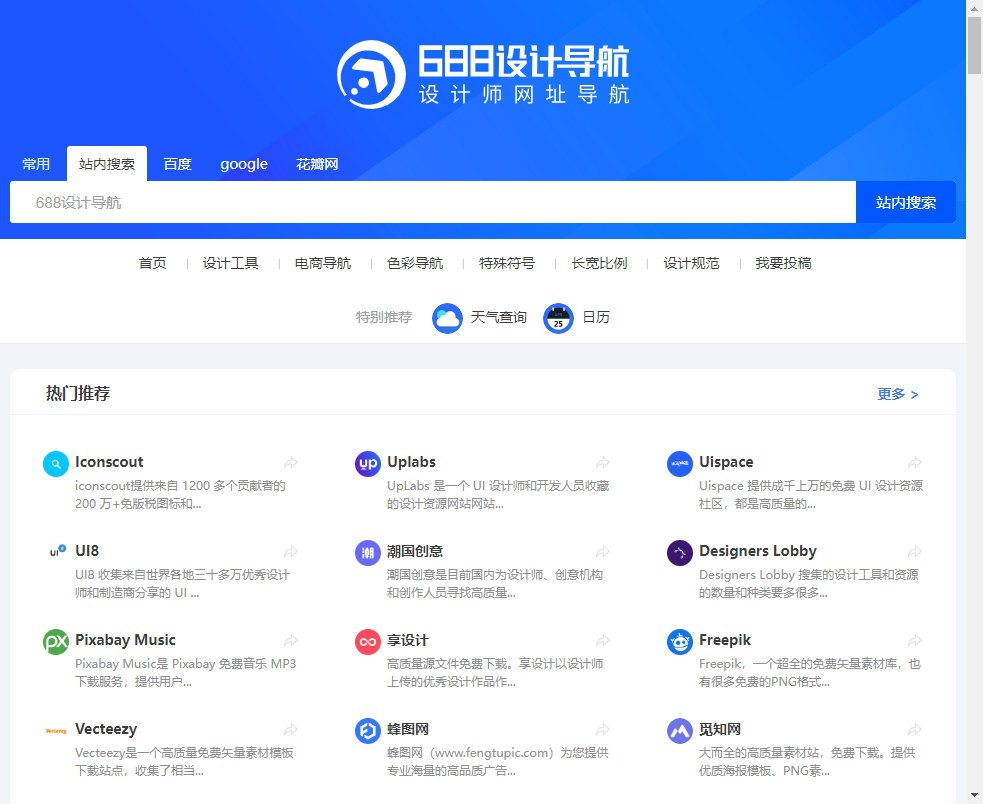
Task: Open the 日历 text link
Action: point(596,318)
